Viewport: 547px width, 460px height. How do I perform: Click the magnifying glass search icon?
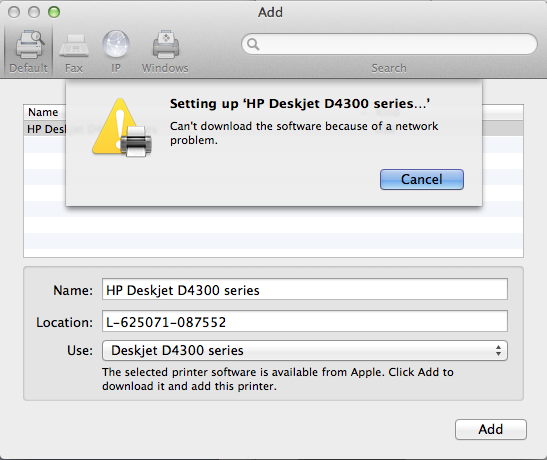tap(253, 44)
